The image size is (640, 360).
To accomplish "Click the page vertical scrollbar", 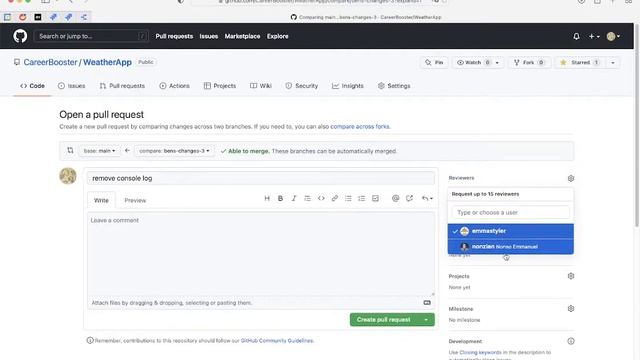I will (637, 124).
